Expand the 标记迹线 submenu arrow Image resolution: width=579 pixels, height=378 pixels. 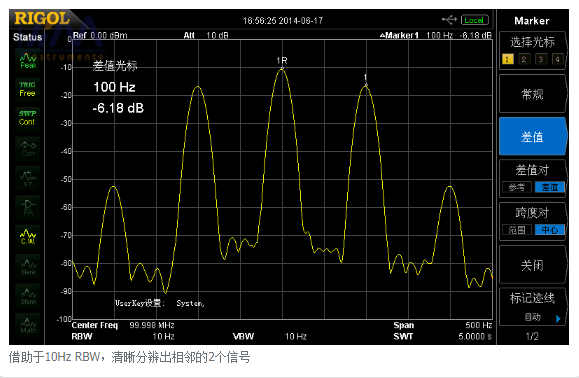(558, 318)
